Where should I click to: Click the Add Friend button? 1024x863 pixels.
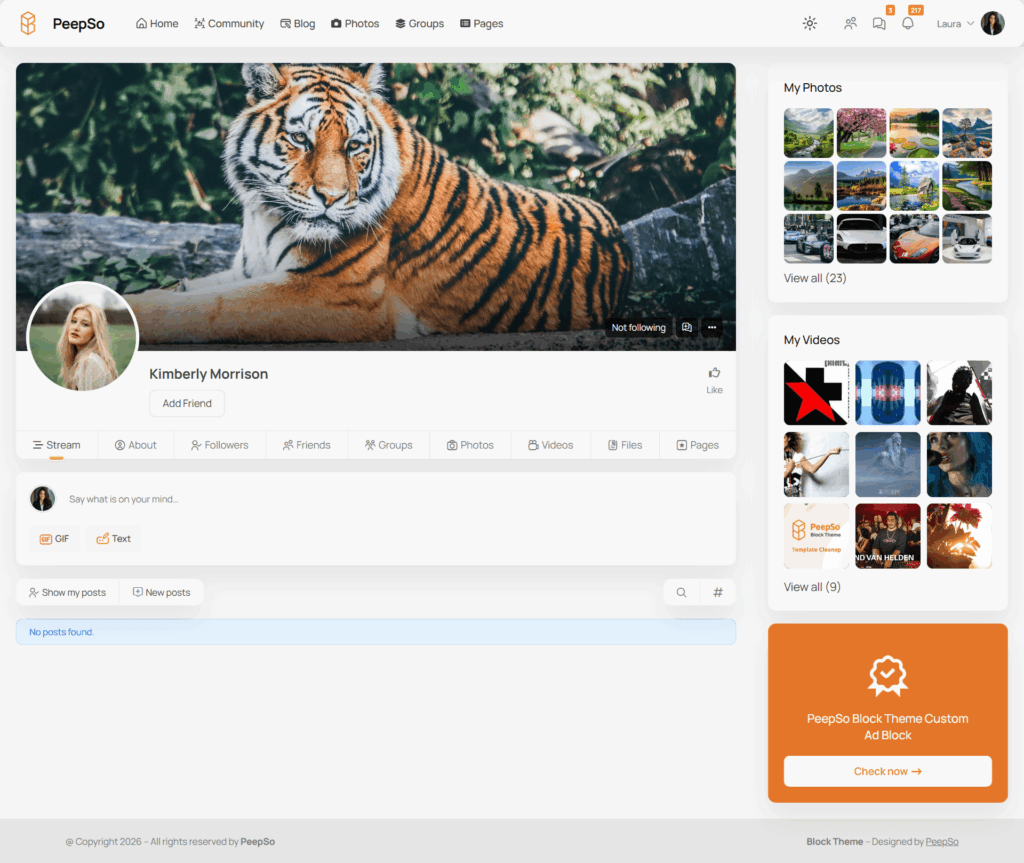tap(187, 404)
